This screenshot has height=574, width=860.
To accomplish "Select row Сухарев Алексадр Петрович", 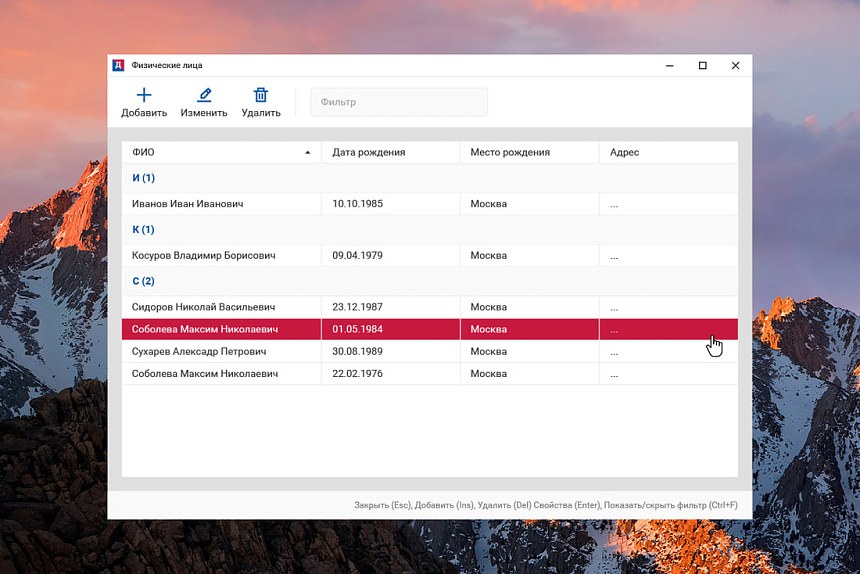I will tap(429, 351).
